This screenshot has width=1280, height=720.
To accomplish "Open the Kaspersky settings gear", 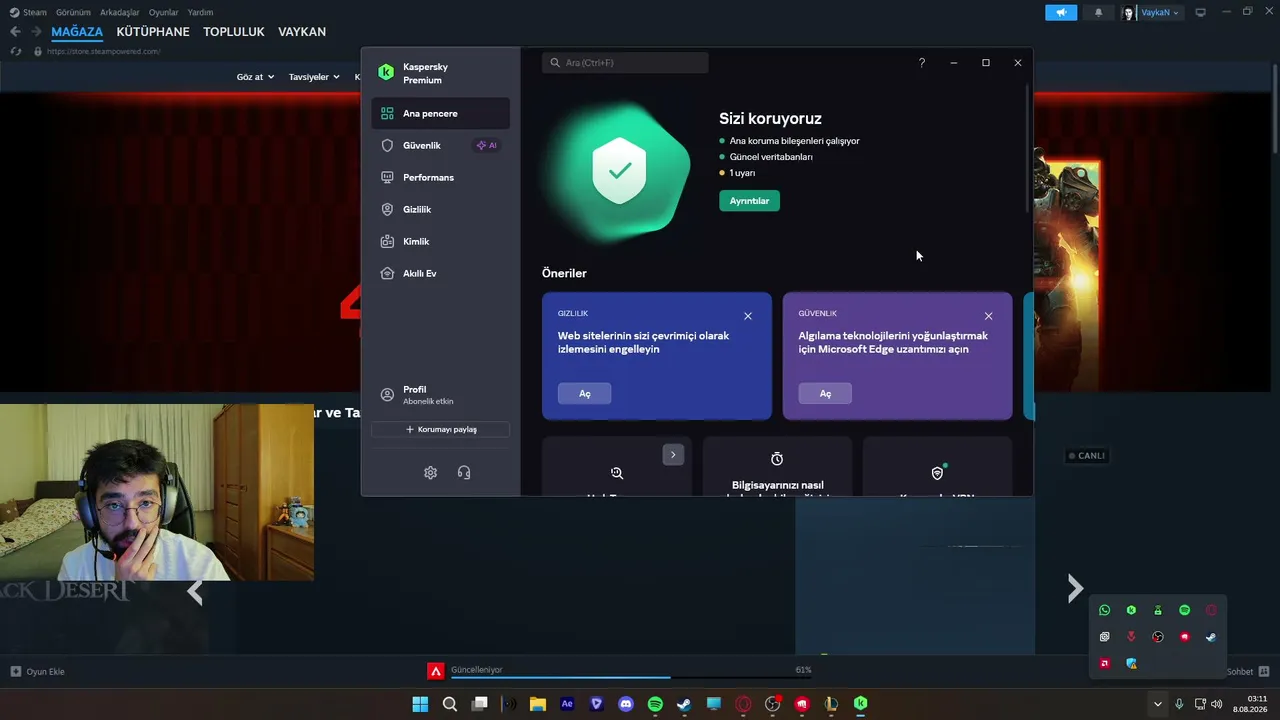I will (x=430, y=473).
